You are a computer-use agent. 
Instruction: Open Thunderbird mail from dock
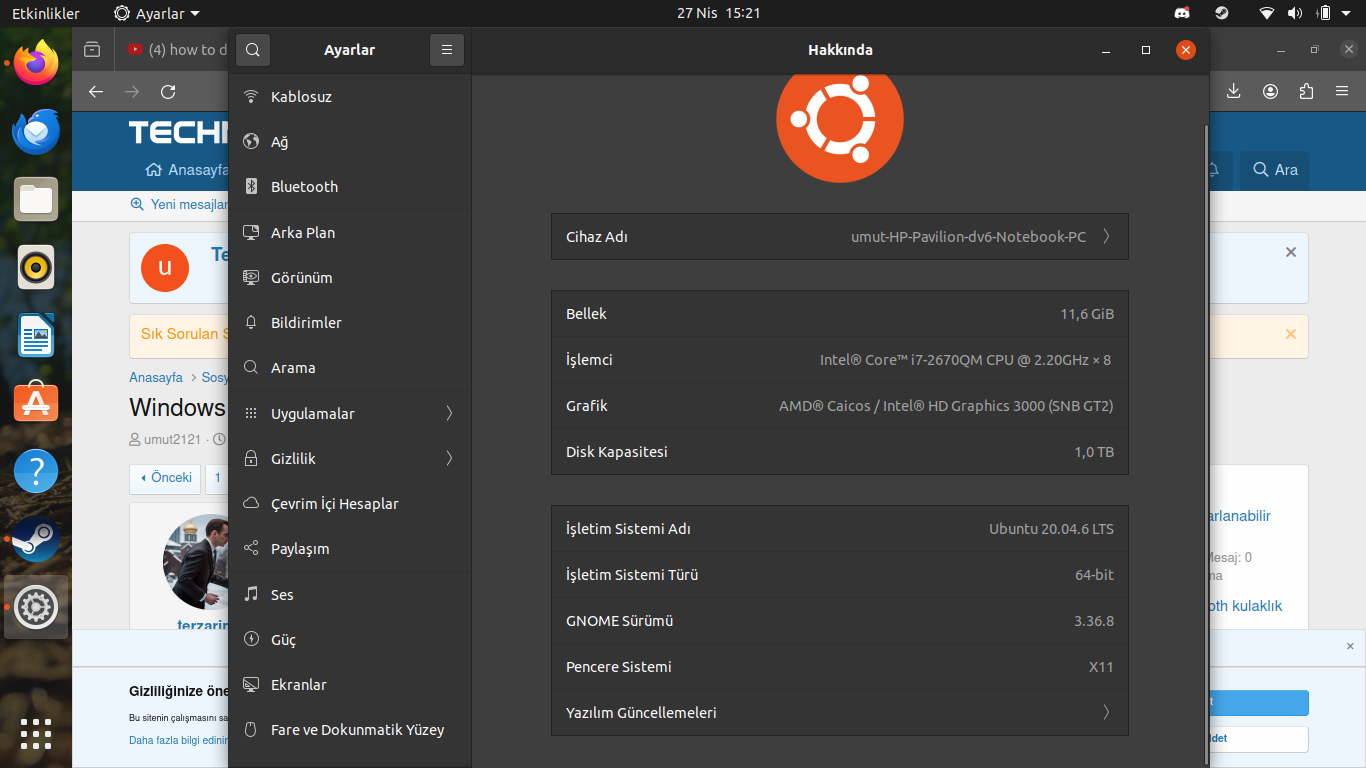[x=36, y=131]
